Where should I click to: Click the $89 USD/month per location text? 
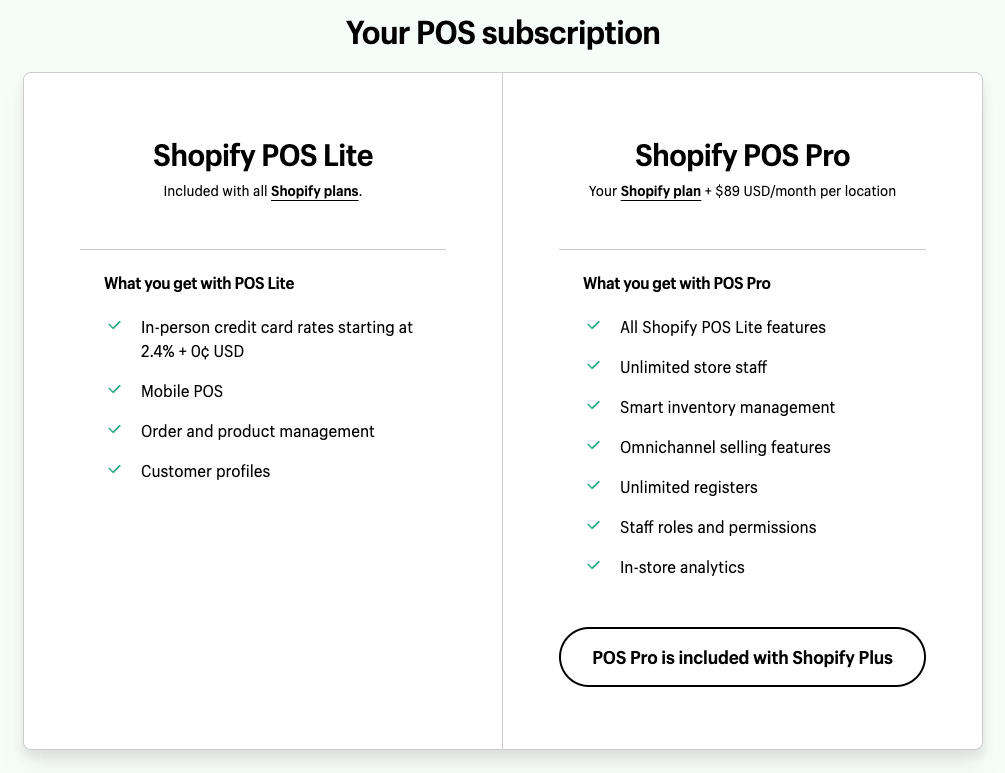(x=806, y=191)
